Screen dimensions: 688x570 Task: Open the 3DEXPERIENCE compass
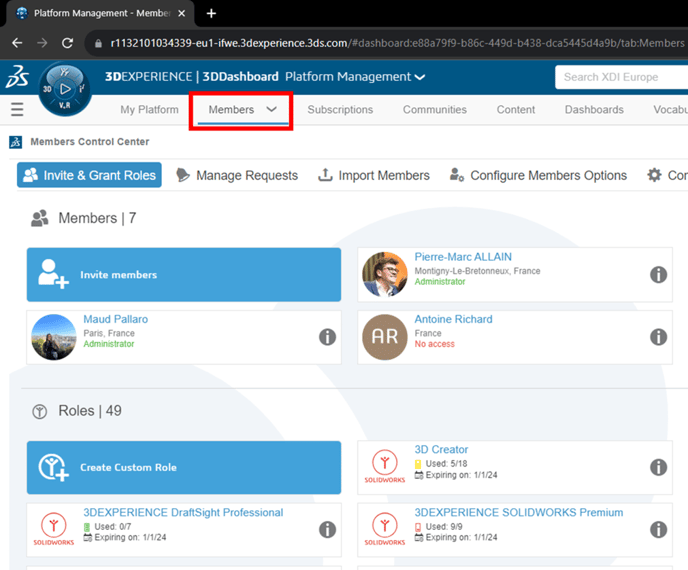pos(65,89)
